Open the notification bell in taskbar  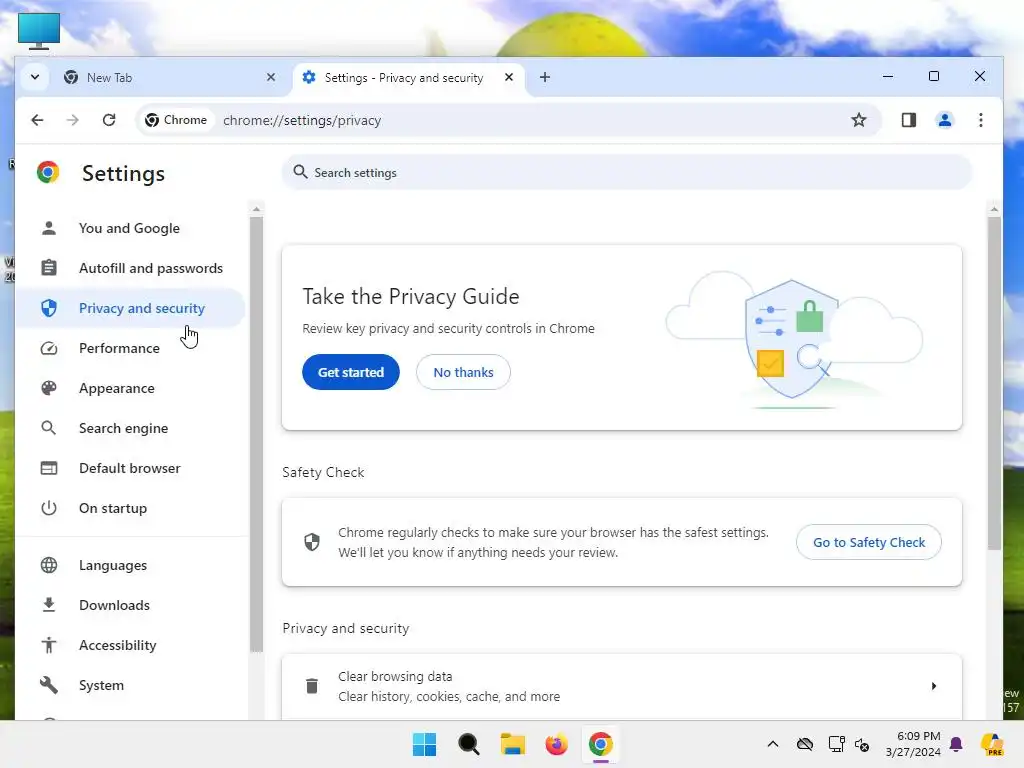tap(956, 744)
